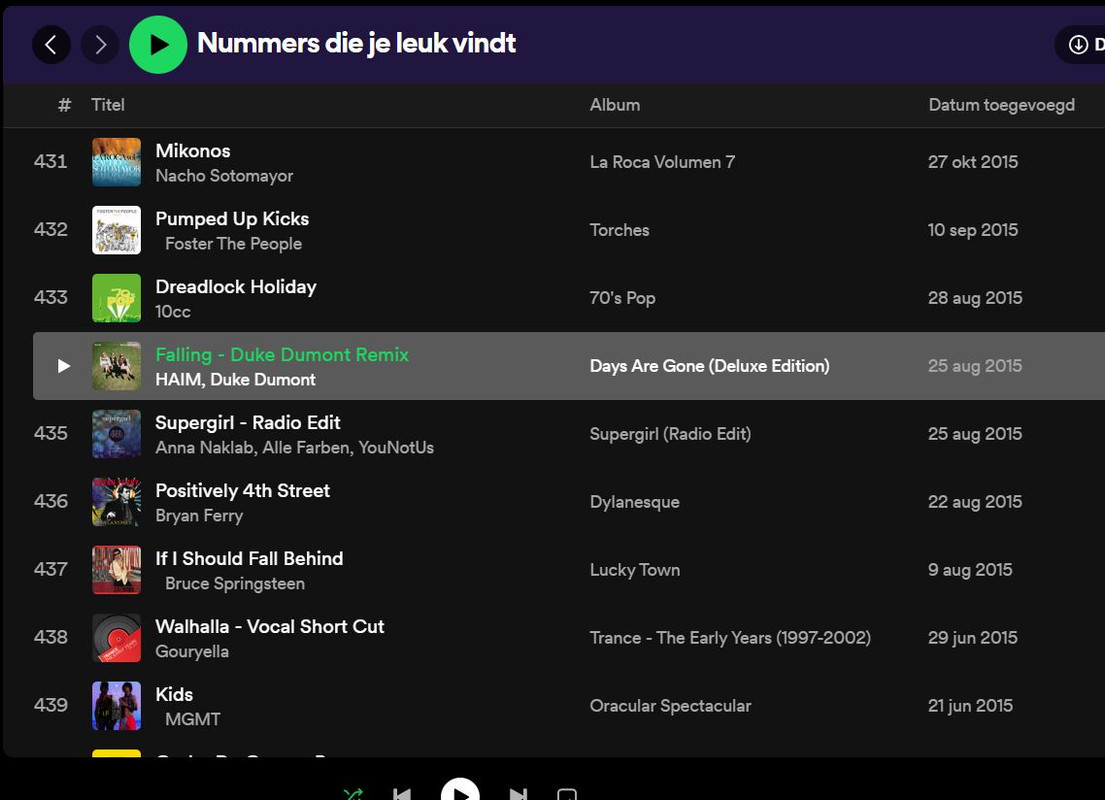Click the # column header
Viewport: 1105px width, 800px height.
(x=64, y=105)
